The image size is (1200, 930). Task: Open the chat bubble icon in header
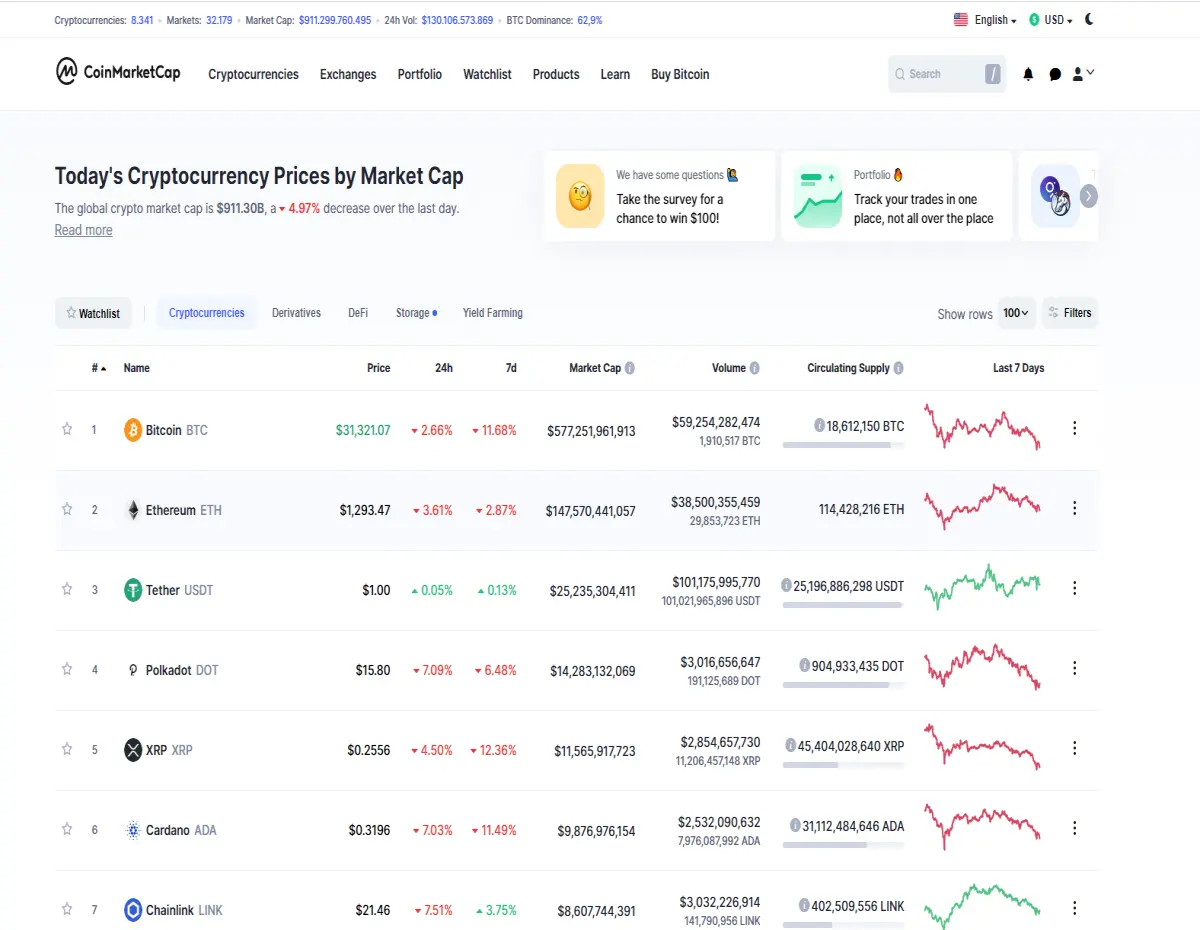pos(1055,74)
